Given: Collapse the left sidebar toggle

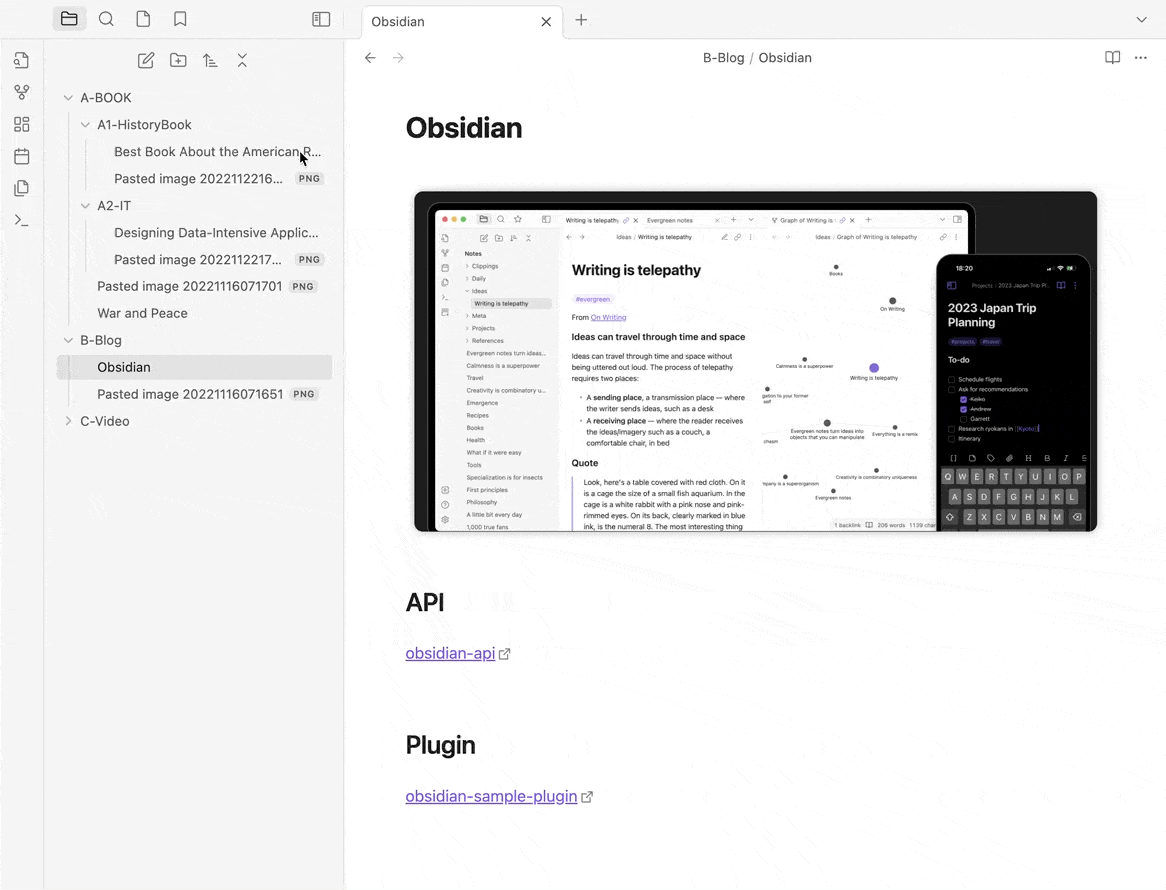Looking at the screenshot, I should coord(321,19).
